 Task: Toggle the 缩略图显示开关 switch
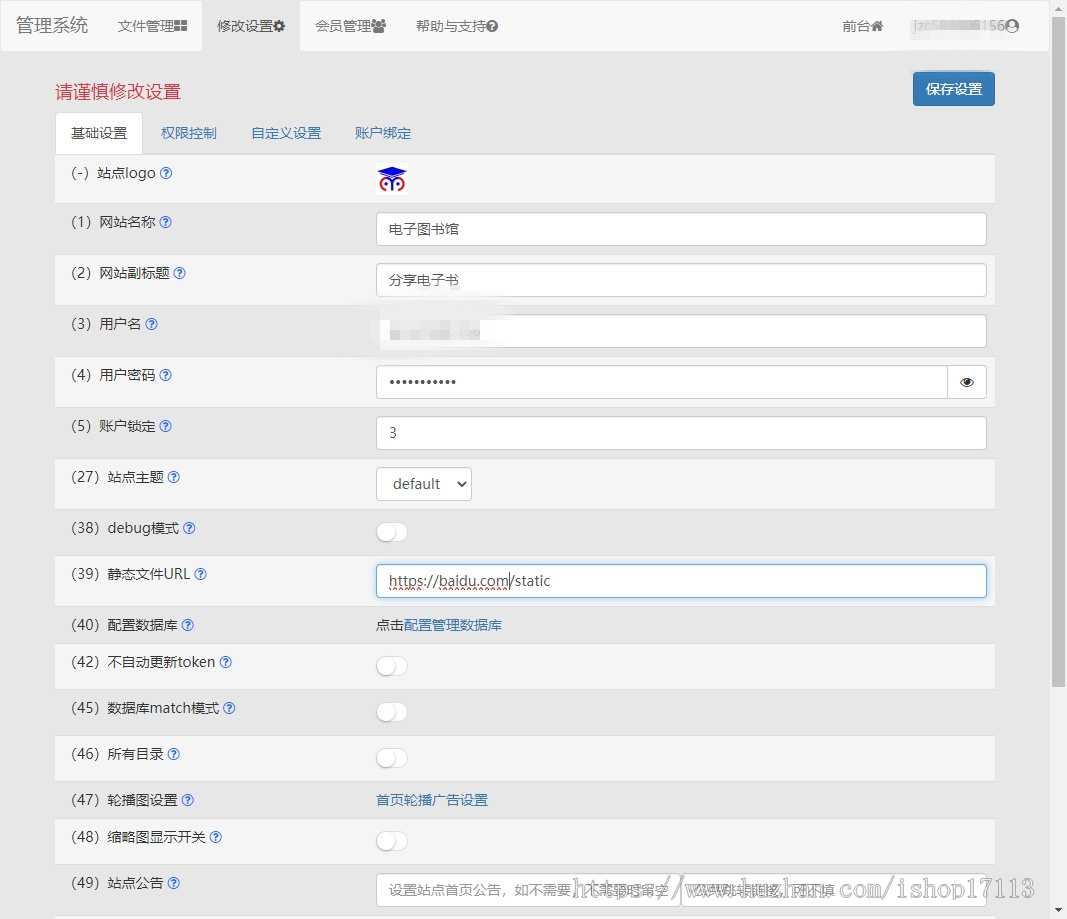(392, 841)
